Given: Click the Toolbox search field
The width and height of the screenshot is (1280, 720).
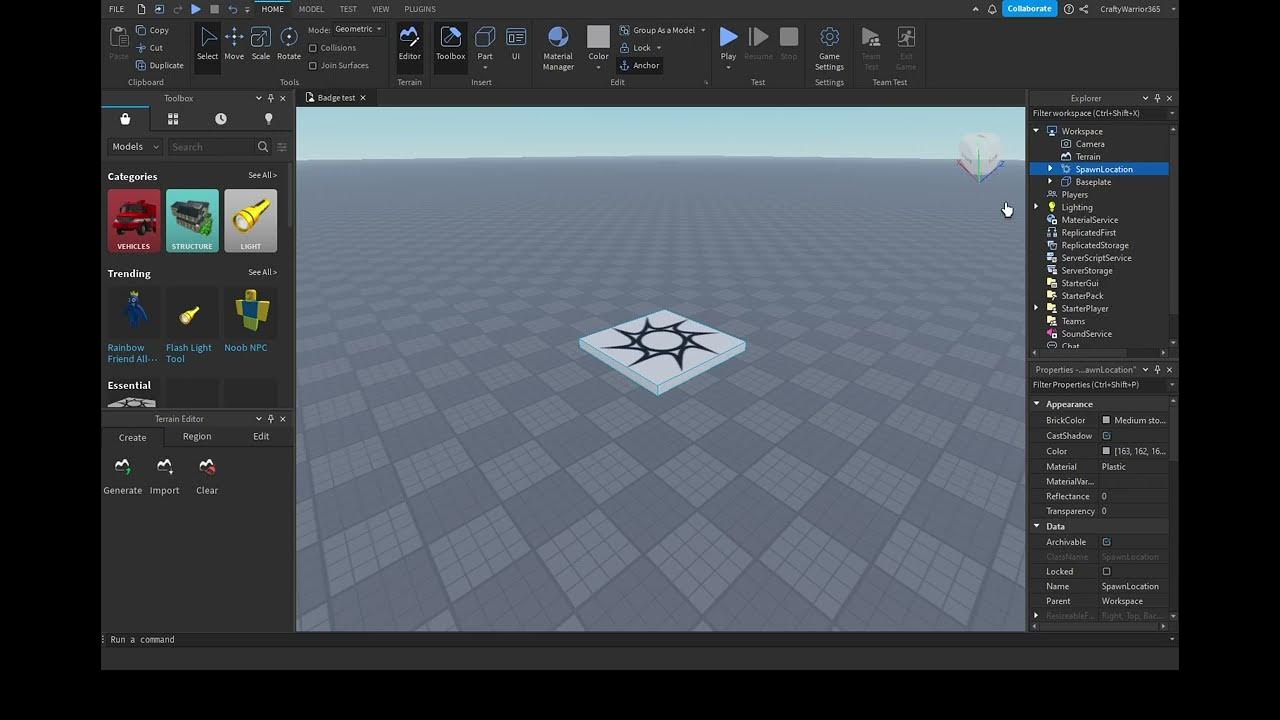Looking at the screenshot, I should (x=212, y=147).
